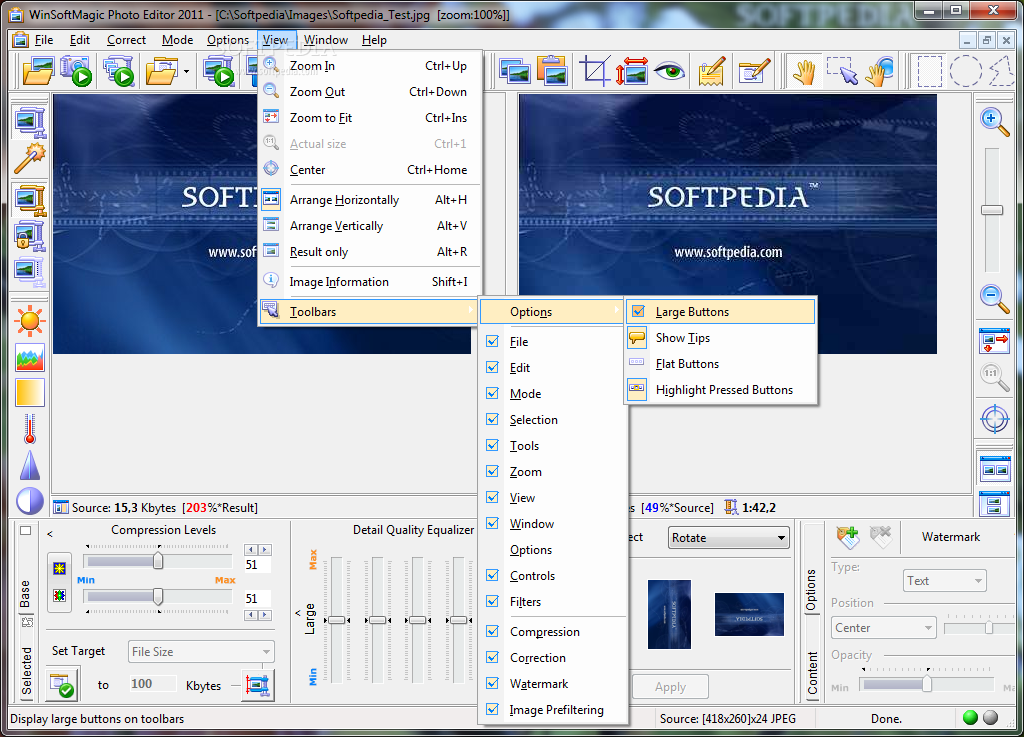Click the arrange horizontally icon on right panel

pyautogui.click(x=995, y=469)
